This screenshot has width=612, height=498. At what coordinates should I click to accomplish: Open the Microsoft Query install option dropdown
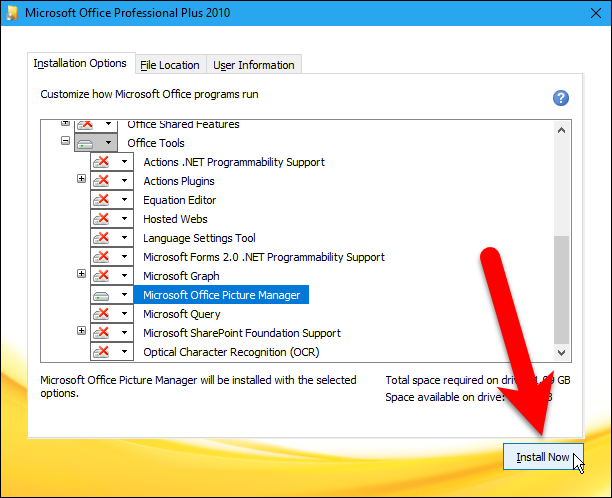(125, 314)
